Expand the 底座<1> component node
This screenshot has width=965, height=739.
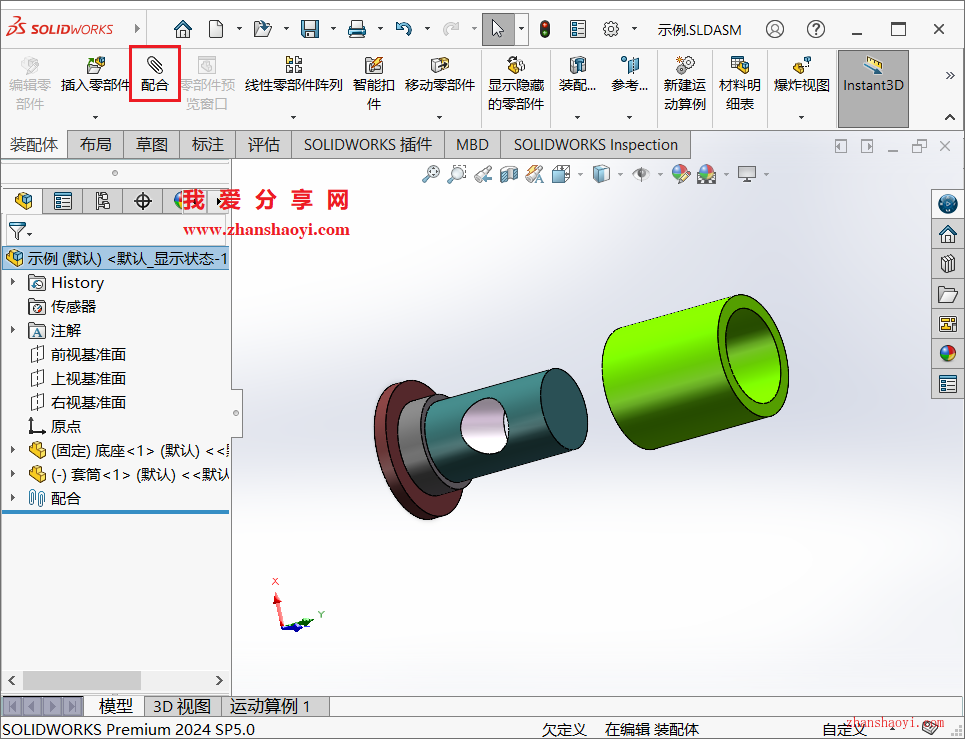pos(13,450)
